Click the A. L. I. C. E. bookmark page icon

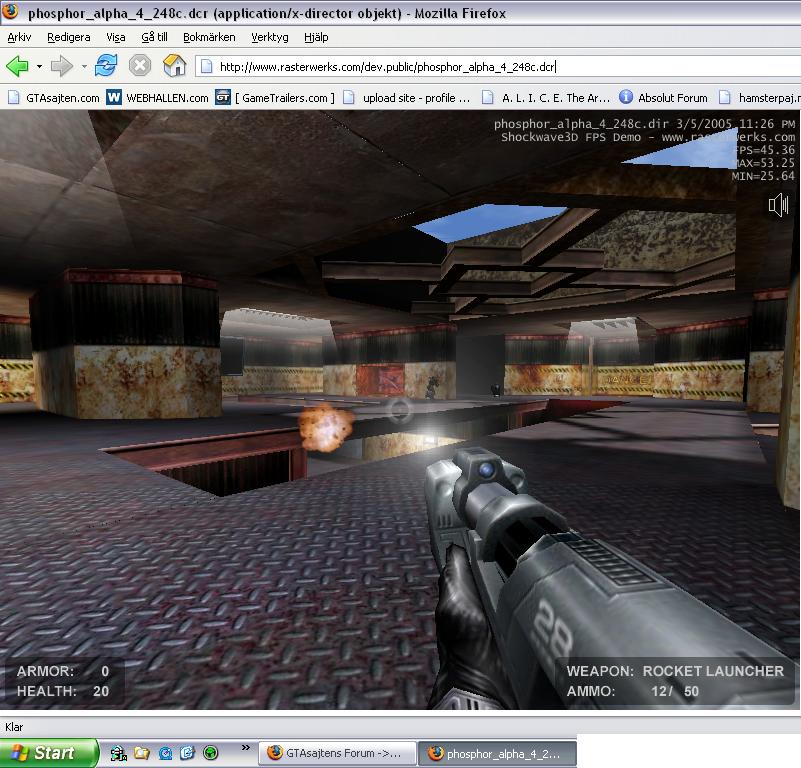point(488,97)
